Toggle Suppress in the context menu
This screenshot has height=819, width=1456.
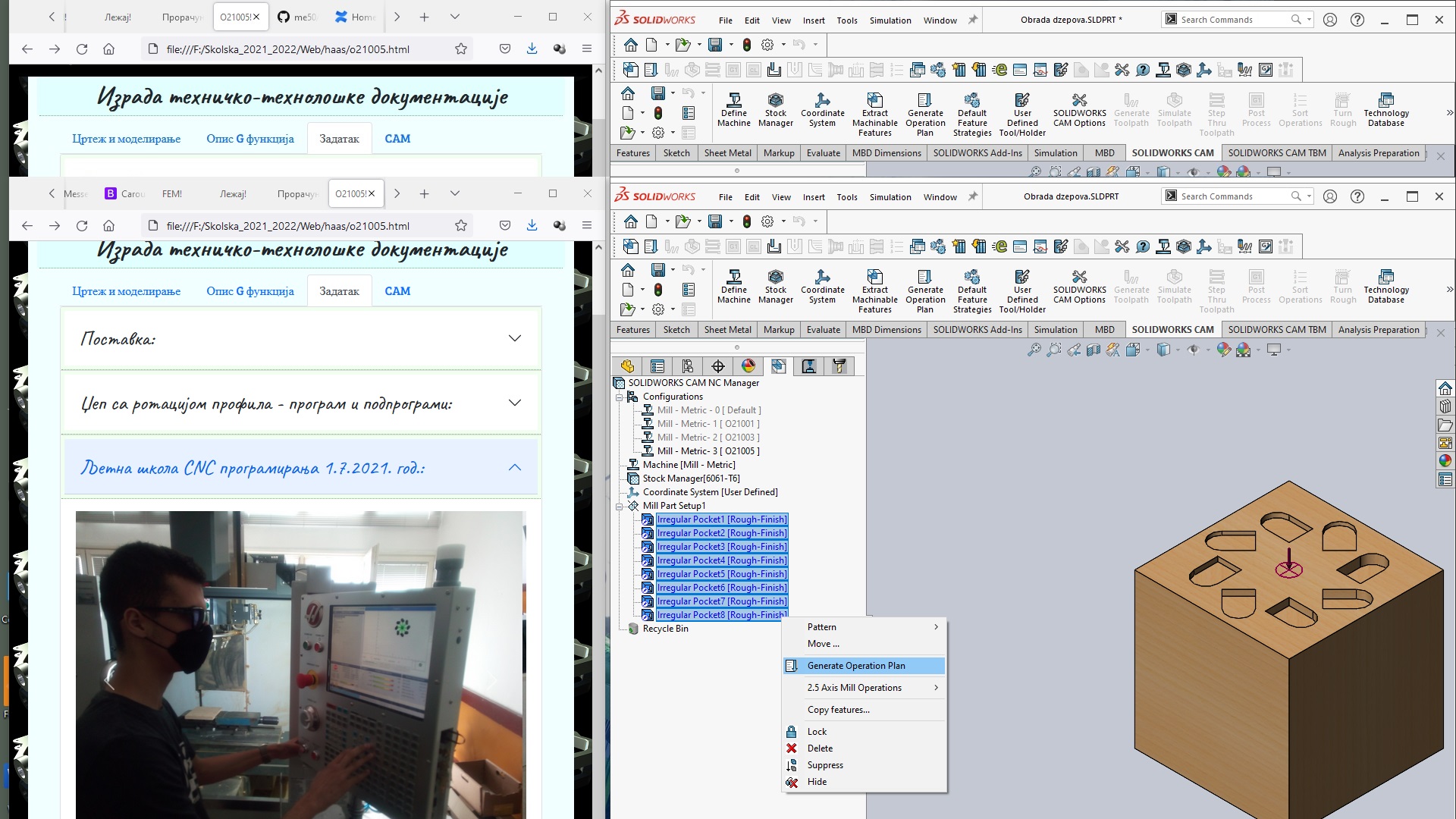(864, 765)
